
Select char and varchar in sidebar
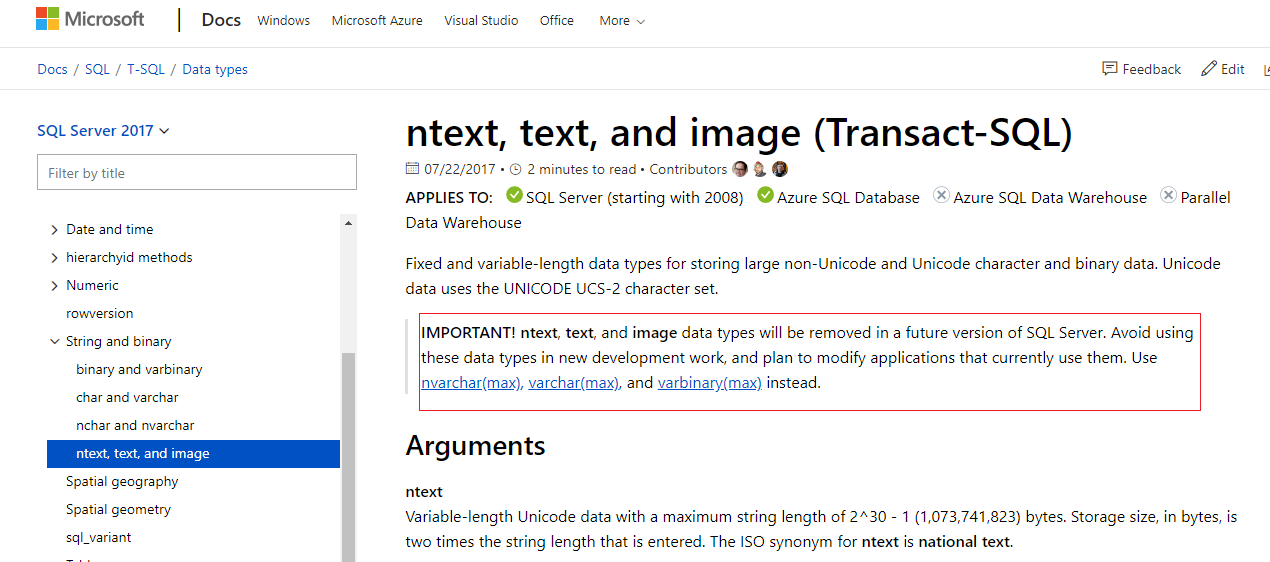[x=127, y=397]
